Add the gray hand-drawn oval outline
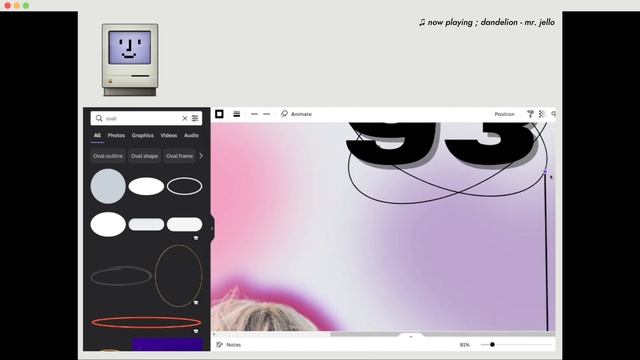This screenshot has width=640, height=360. (121, 276)
